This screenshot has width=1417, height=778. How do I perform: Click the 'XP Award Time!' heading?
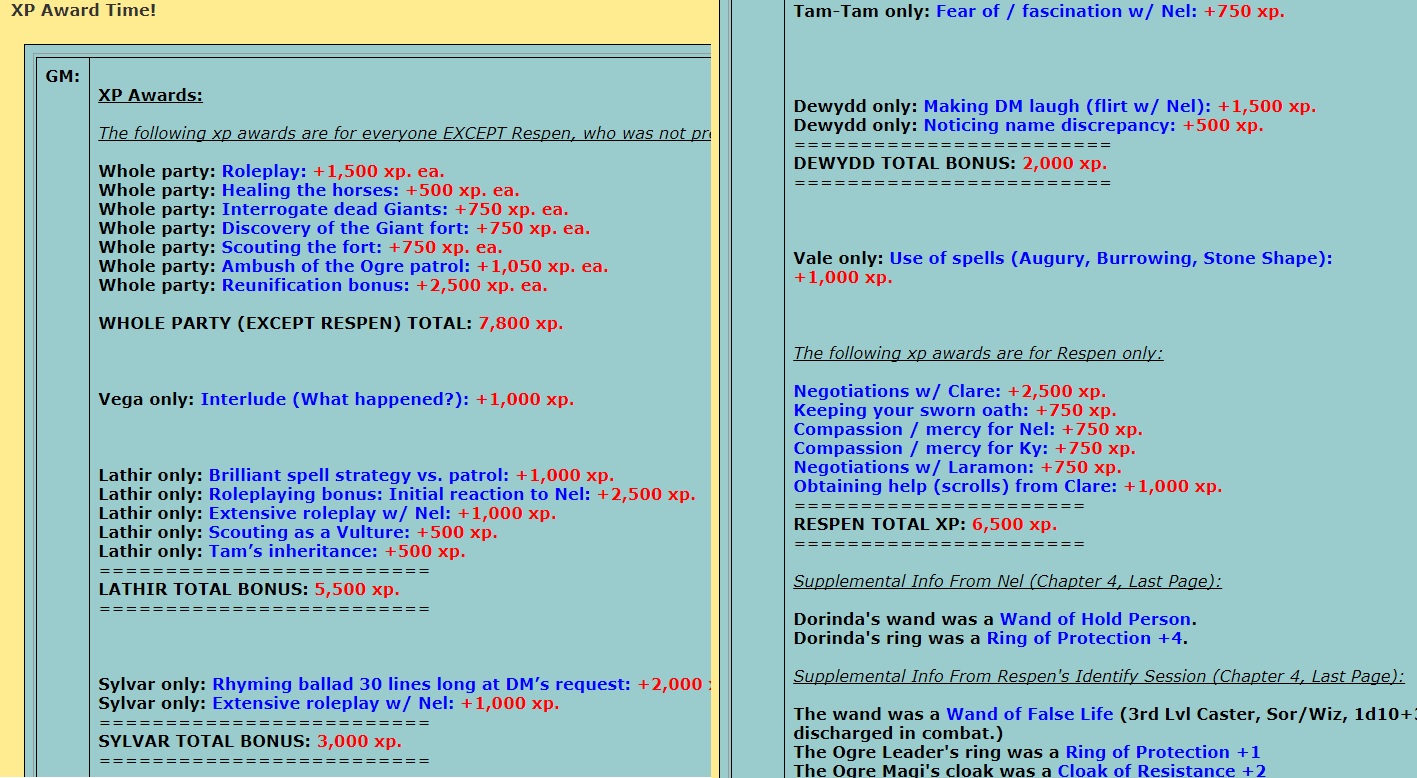point(84,11)
